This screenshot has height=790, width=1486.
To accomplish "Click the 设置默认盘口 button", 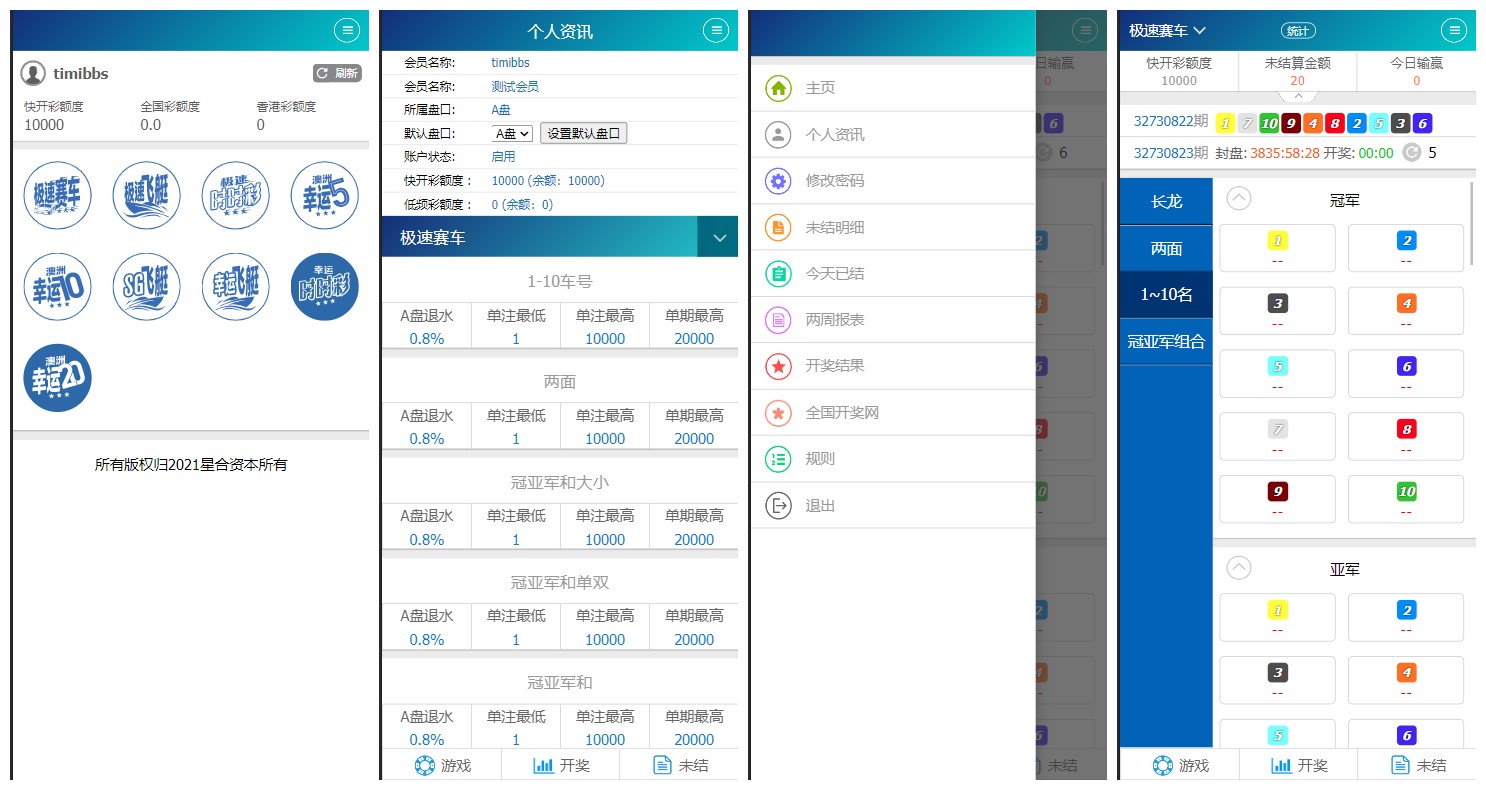I will click(584, 133).
